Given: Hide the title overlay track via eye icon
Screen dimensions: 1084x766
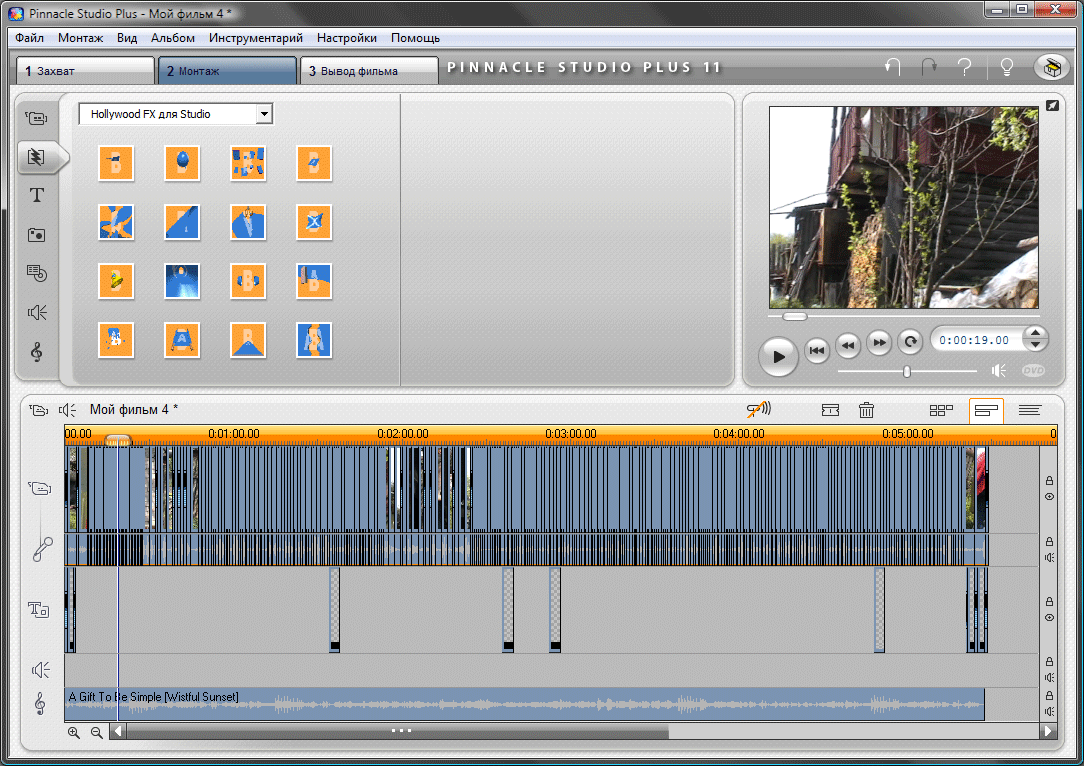Looking at the screenshot, I should pos(1050,618).
